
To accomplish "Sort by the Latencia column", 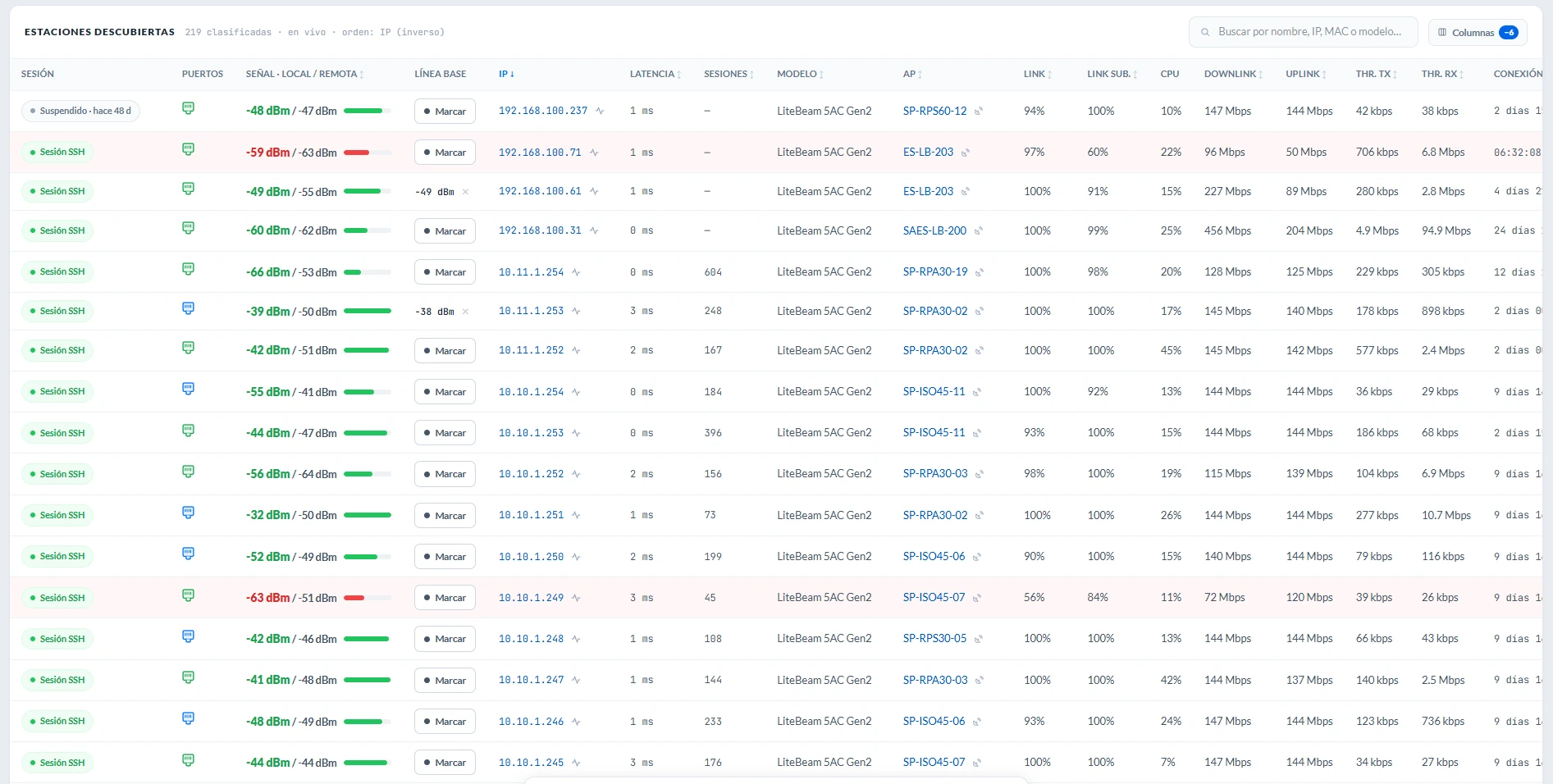I will coord(655,74).
